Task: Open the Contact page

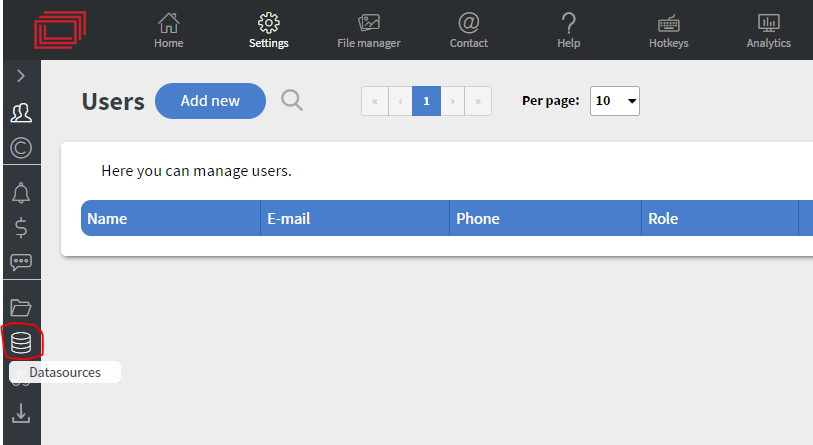Action: (469, 31)
